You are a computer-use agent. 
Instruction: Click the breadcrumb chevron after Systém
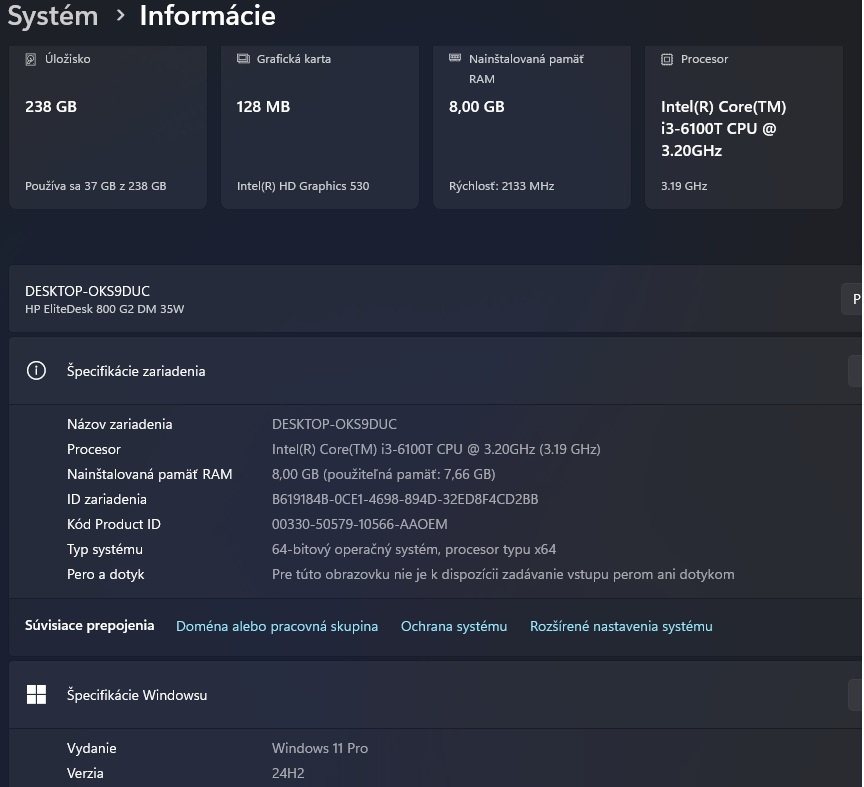tap(120, 16)
